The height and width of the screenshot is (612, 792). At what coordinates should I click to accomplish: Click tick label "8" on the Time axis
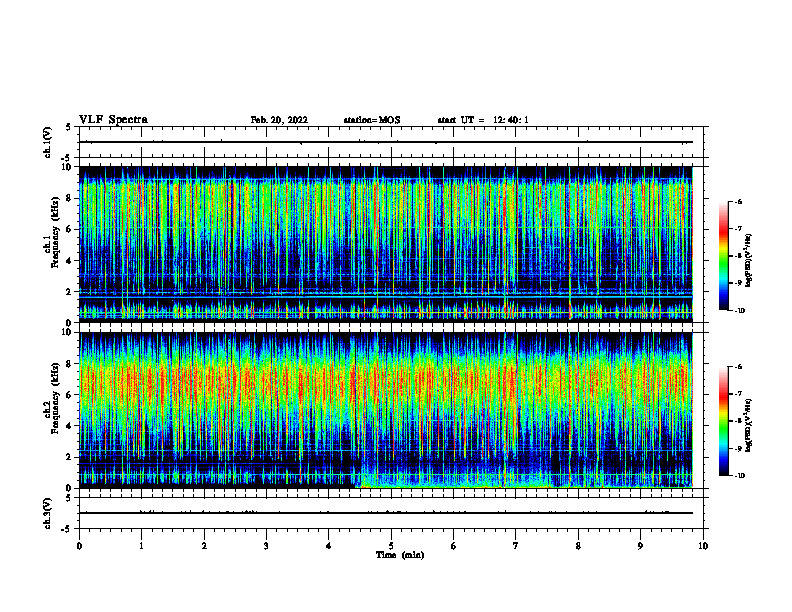(x=578, y=546)
